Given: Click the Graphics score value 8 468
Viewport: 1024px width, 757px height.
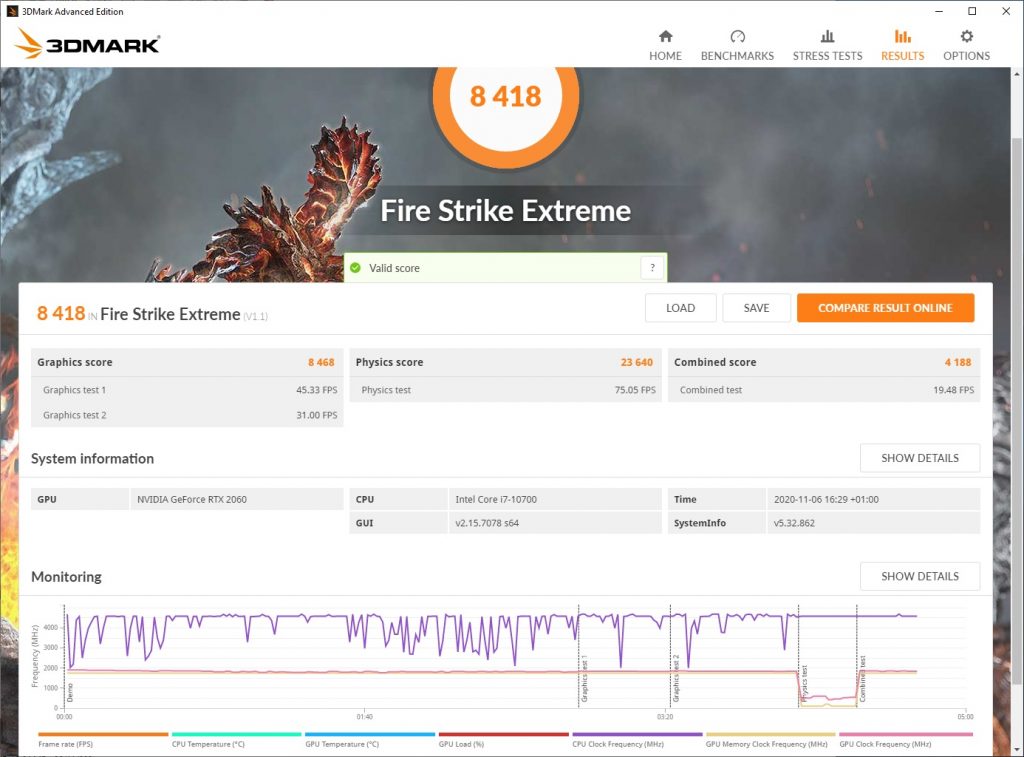Looking at the screenshot, I should [x=321, y=362].
